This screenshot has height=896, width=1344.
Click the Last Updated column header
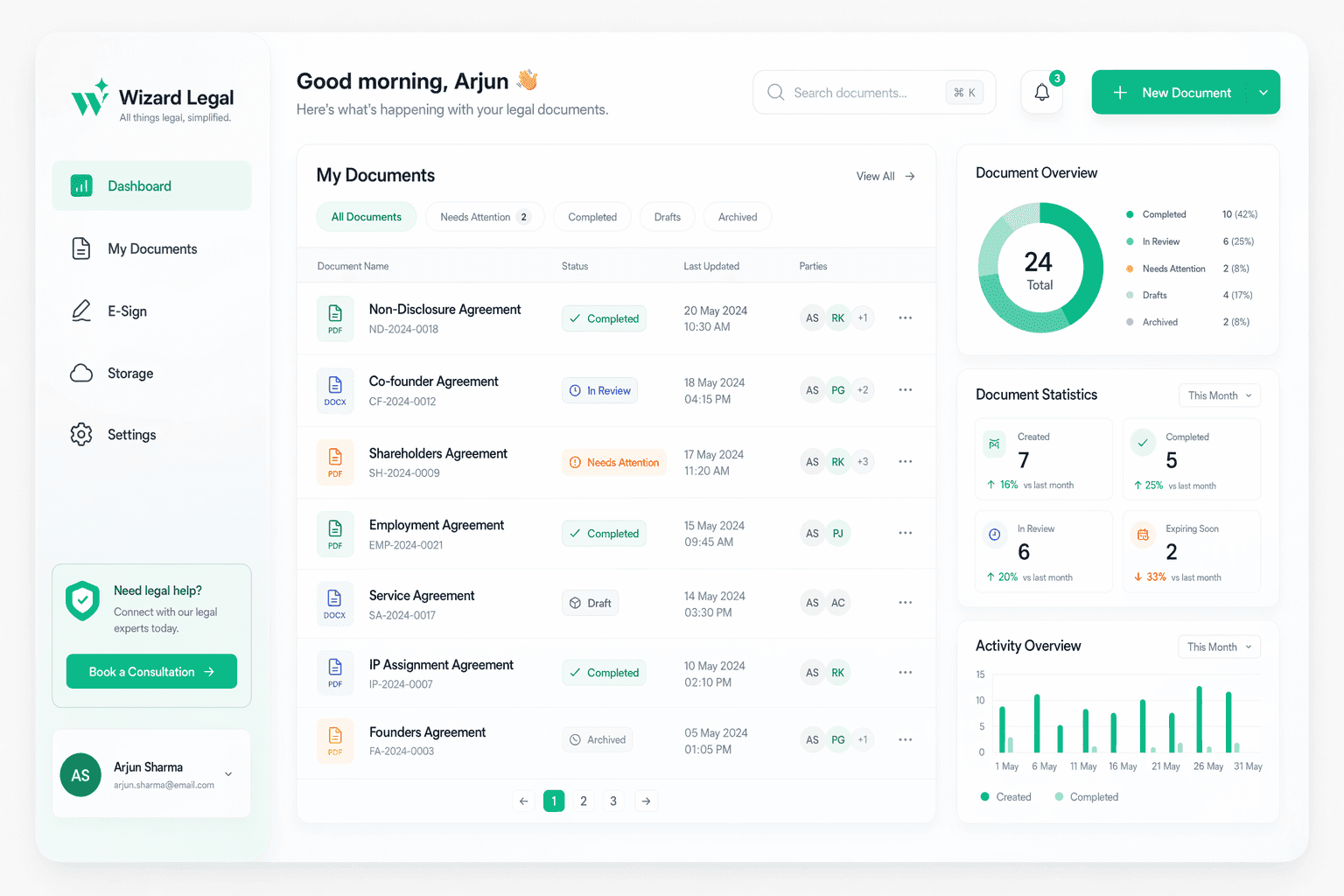(x=711, y=266)
